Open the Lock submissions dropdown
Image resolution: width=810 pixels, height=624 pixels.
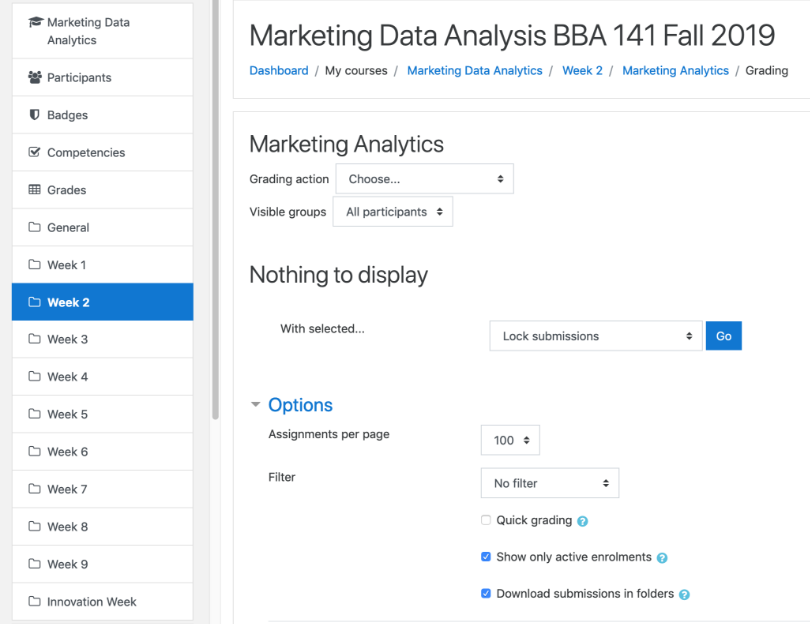(596, 336)
